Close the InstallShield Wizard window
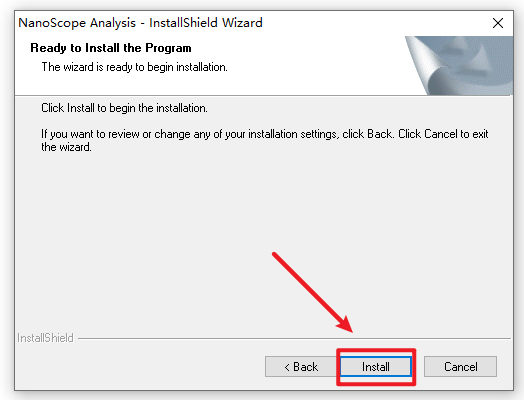Viewport: 524px width, 400px height. point(498,23)
